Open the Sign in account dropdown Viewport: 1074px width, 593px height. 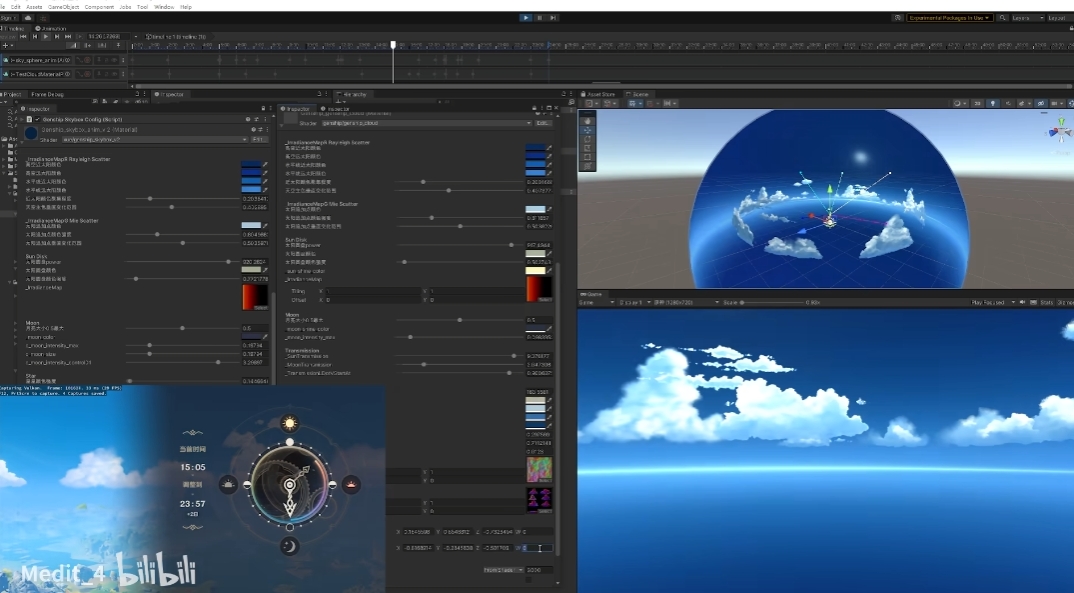(x=9, y=18)
